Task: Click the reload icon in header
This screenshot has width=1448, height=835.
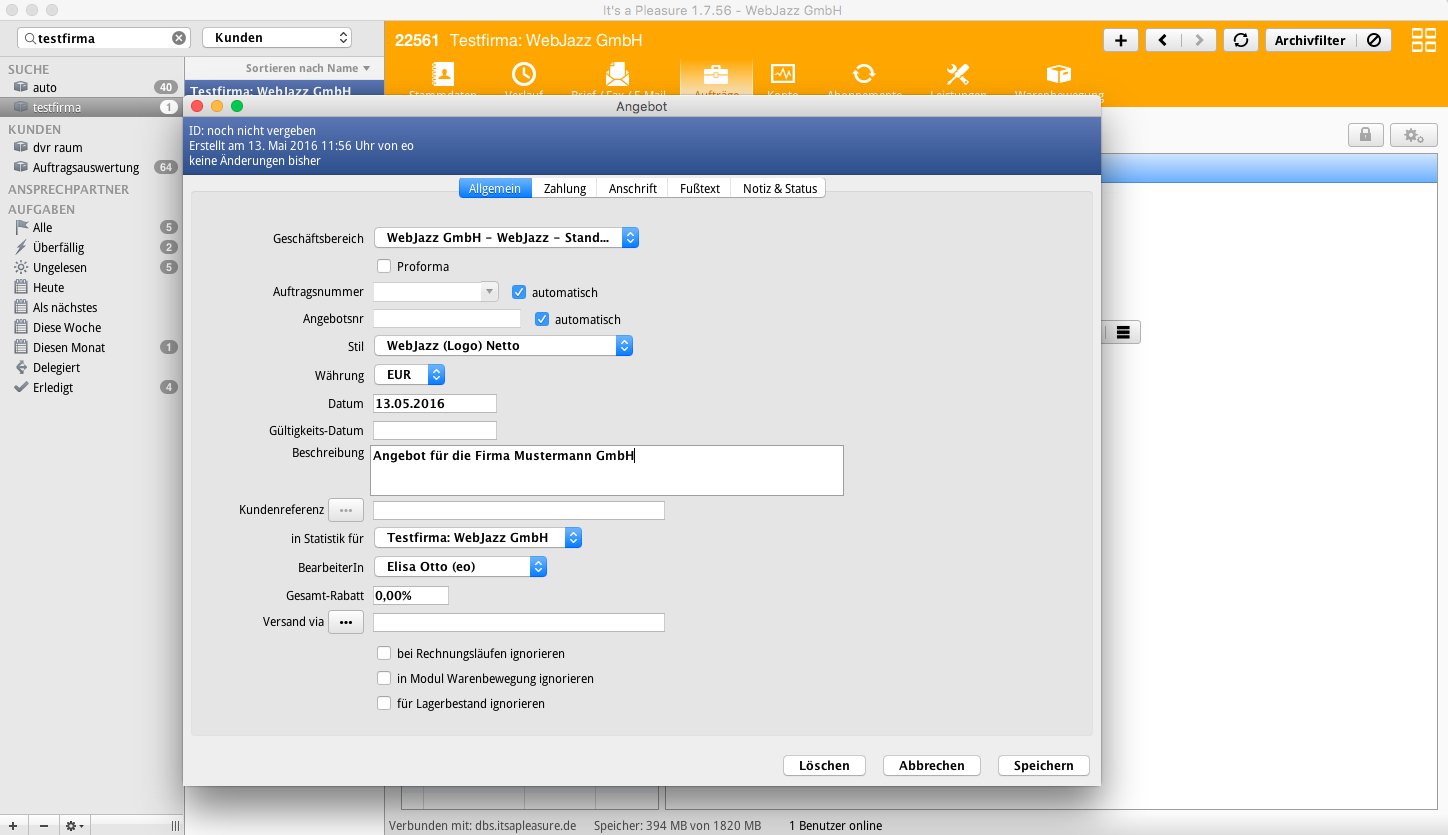Action: pos(1241,40)
